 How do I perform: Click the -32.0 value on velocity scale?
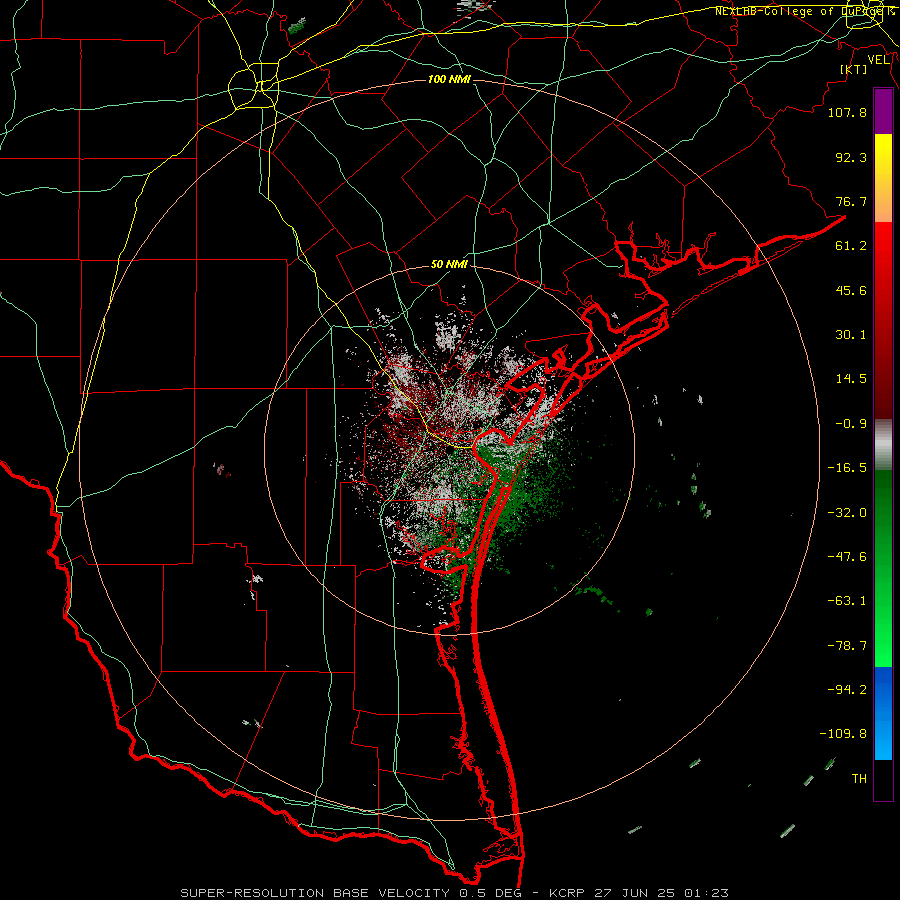847,513
